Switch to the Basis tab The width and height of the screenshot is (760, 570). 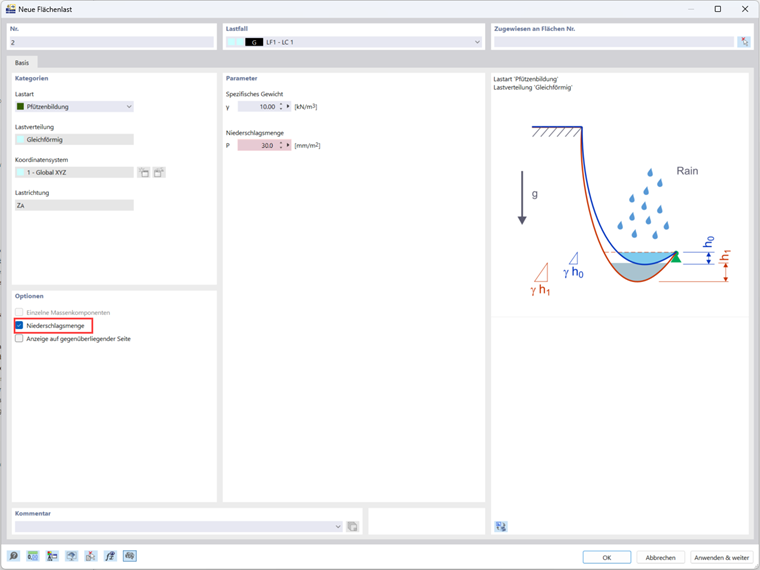click(22, 63)
